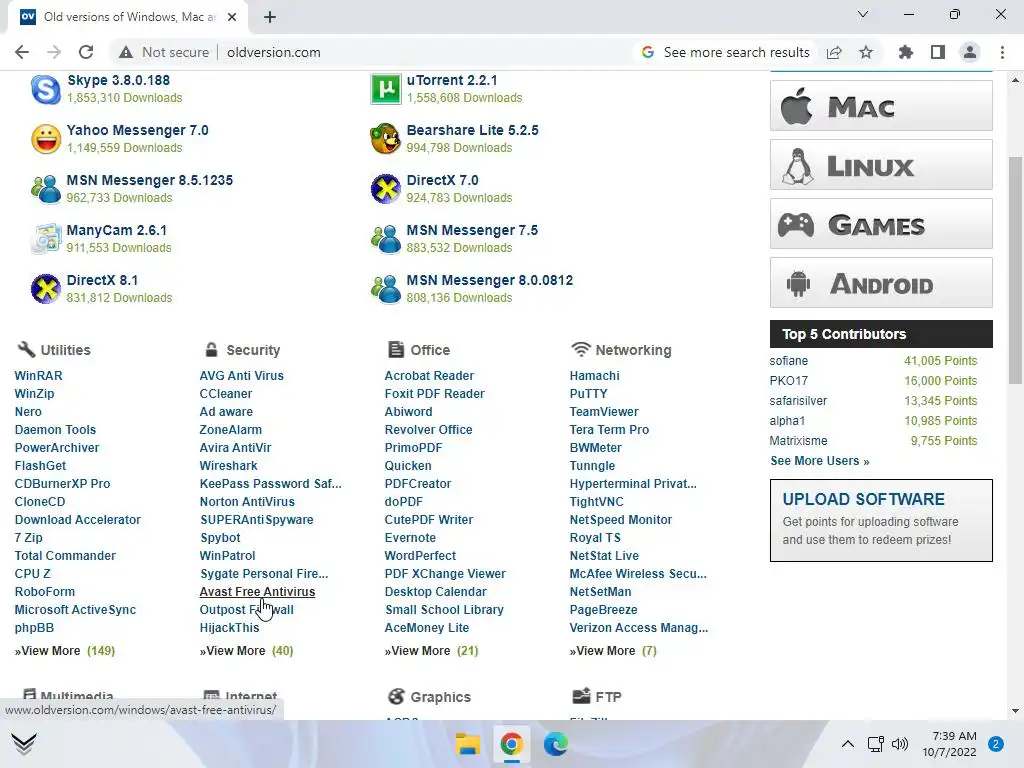This screenshot has width=1024, height=768.
Task: Click the MSN Messenger 8.0.0812 icon
Action: pos(386,289)
